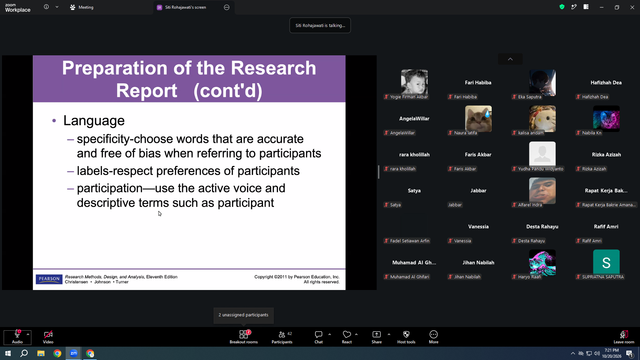The image size is (640, 360).
Task: Click Yudha Pandu Widjanto's blank avatar
Action: [x=542, y=154]
